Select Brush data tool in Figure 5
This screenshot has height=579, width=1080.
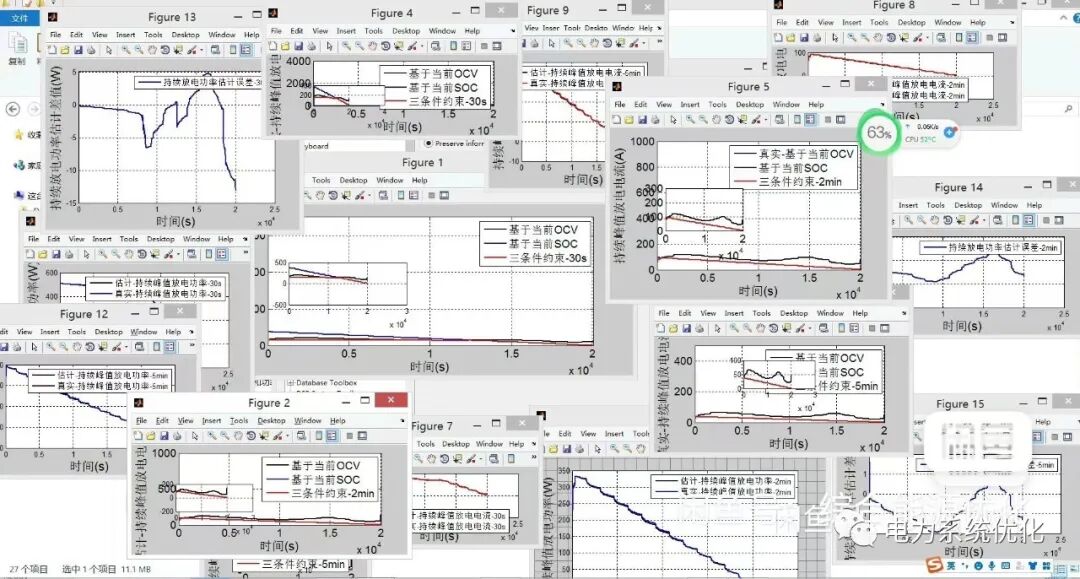click(755, 120)
